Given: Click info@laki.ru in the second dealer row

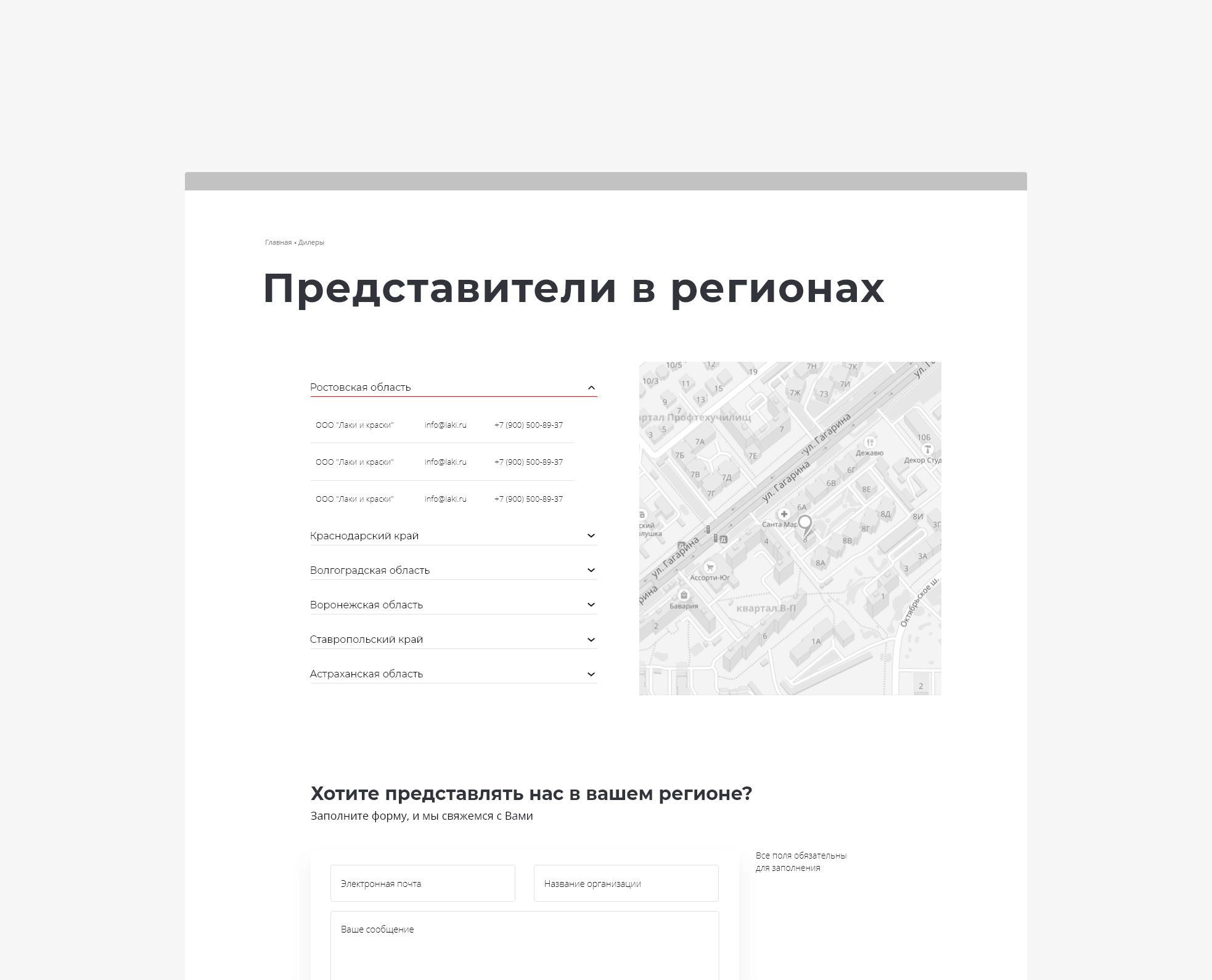Looking at the screenshot, I should [x=446, y=462].
